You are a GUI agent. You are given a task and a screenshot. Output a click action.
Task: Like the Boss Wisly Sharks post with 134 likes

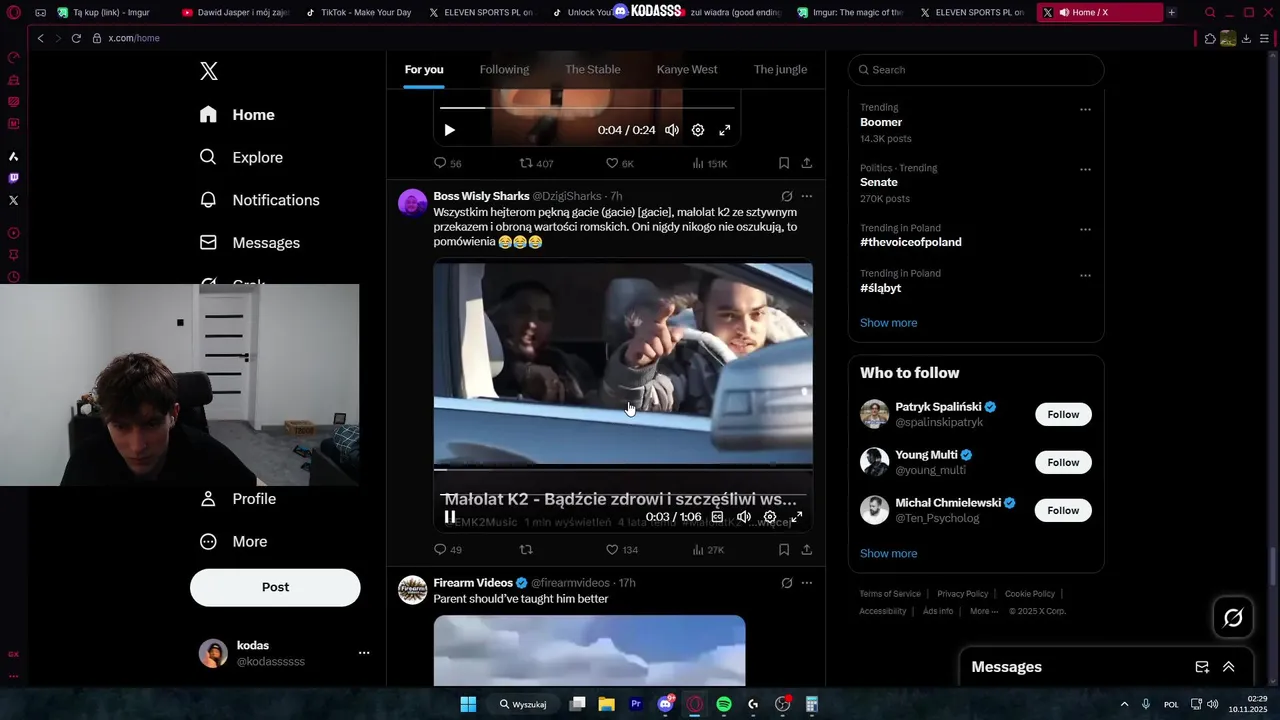point(622,550)
